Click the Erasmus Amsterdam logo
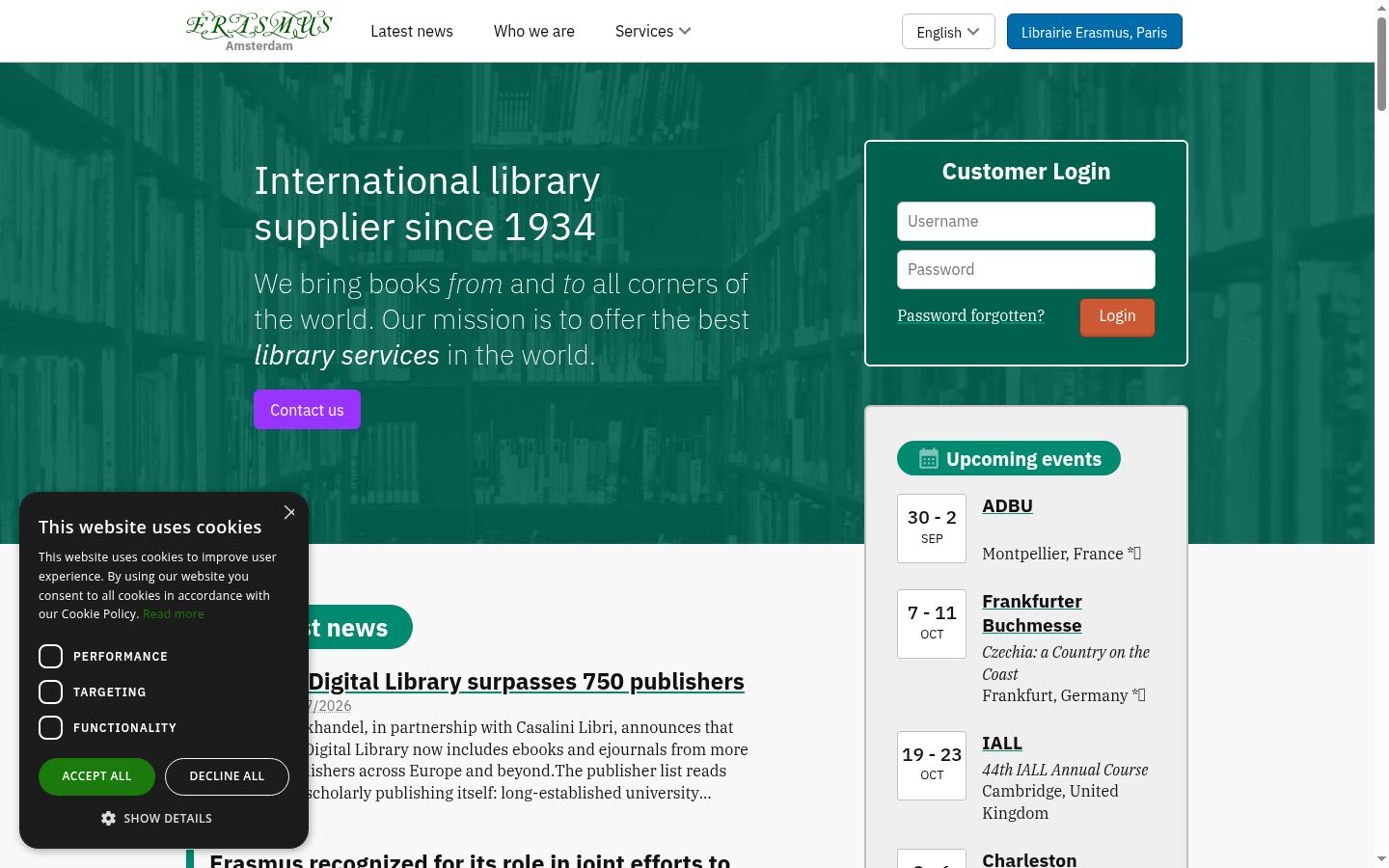Image resolution: width=1389 pixels, height=868 pixels. point(259,31)
